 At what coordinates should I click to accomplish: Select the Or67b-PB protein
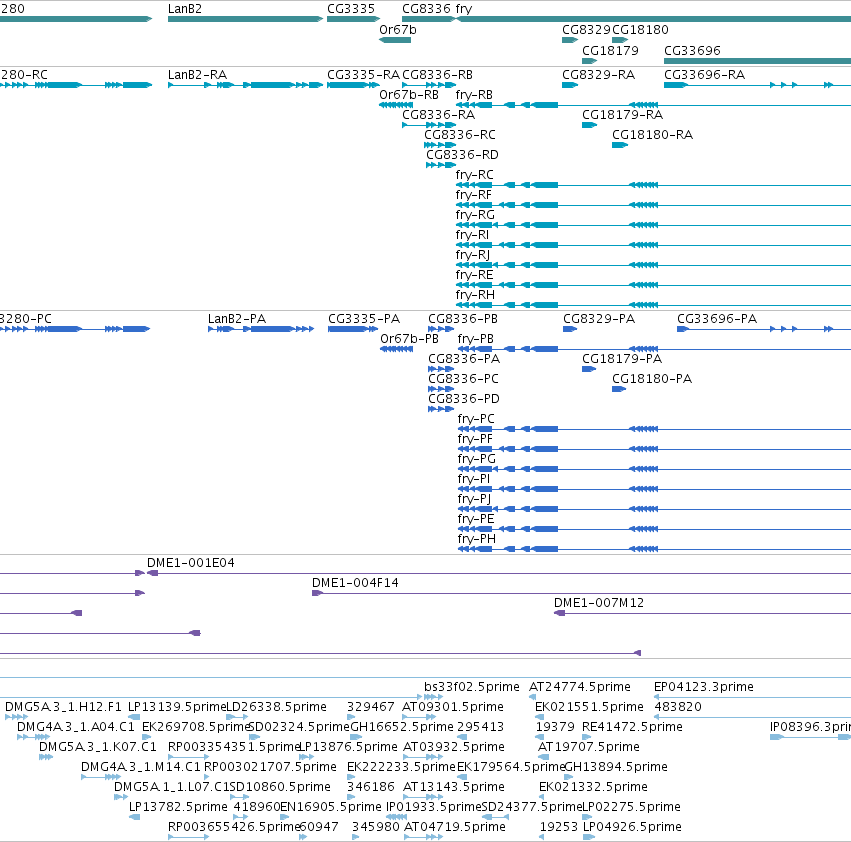click(x=397, y=349)
